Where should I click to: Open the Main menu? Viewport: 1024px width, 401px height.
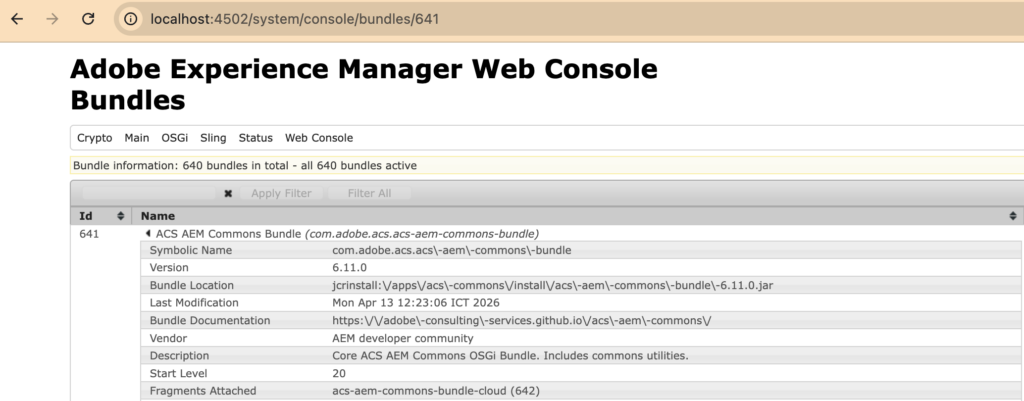(x=137, y=138)
